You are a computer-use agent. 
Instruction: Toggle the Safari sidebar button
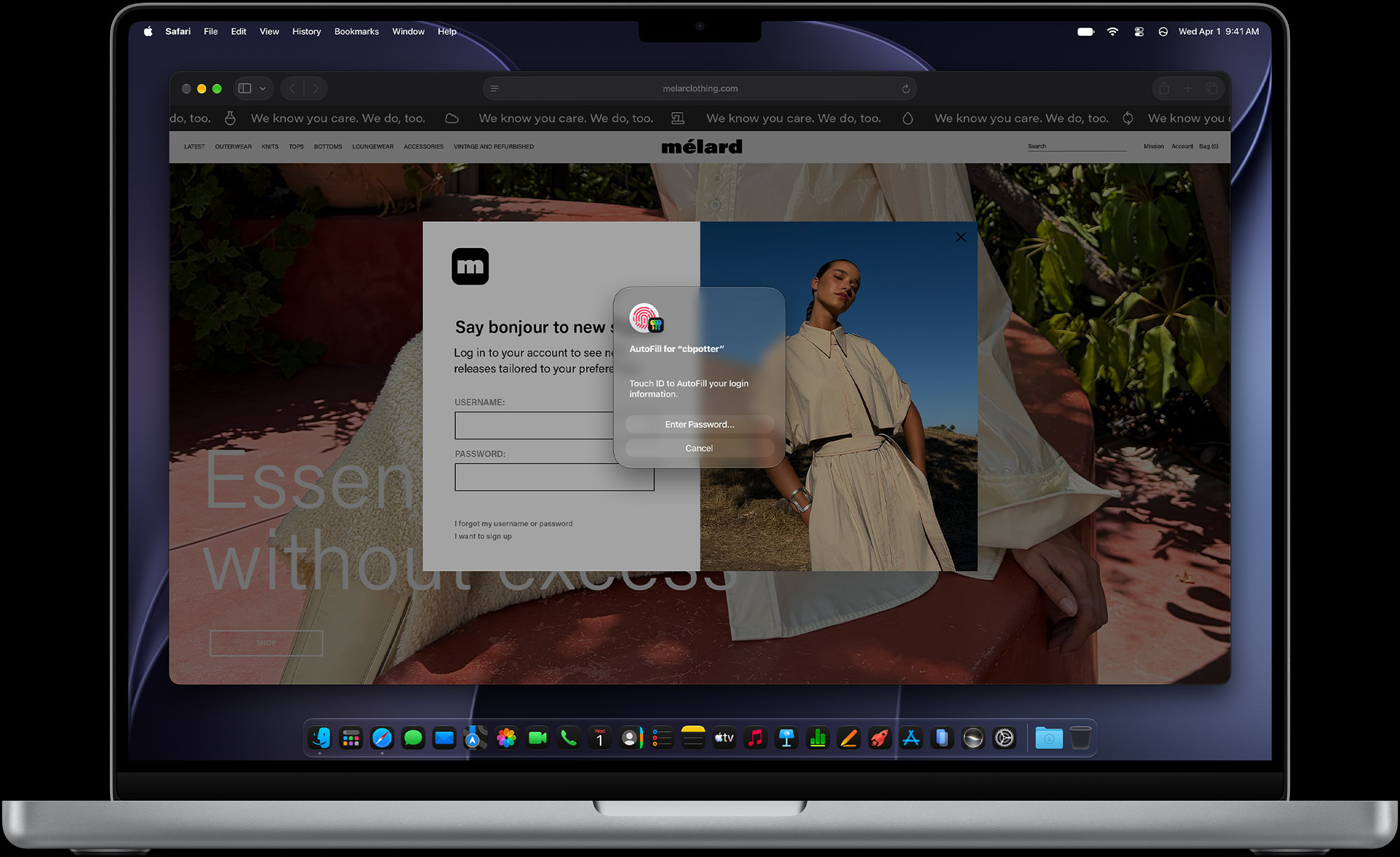coord(245,89)
